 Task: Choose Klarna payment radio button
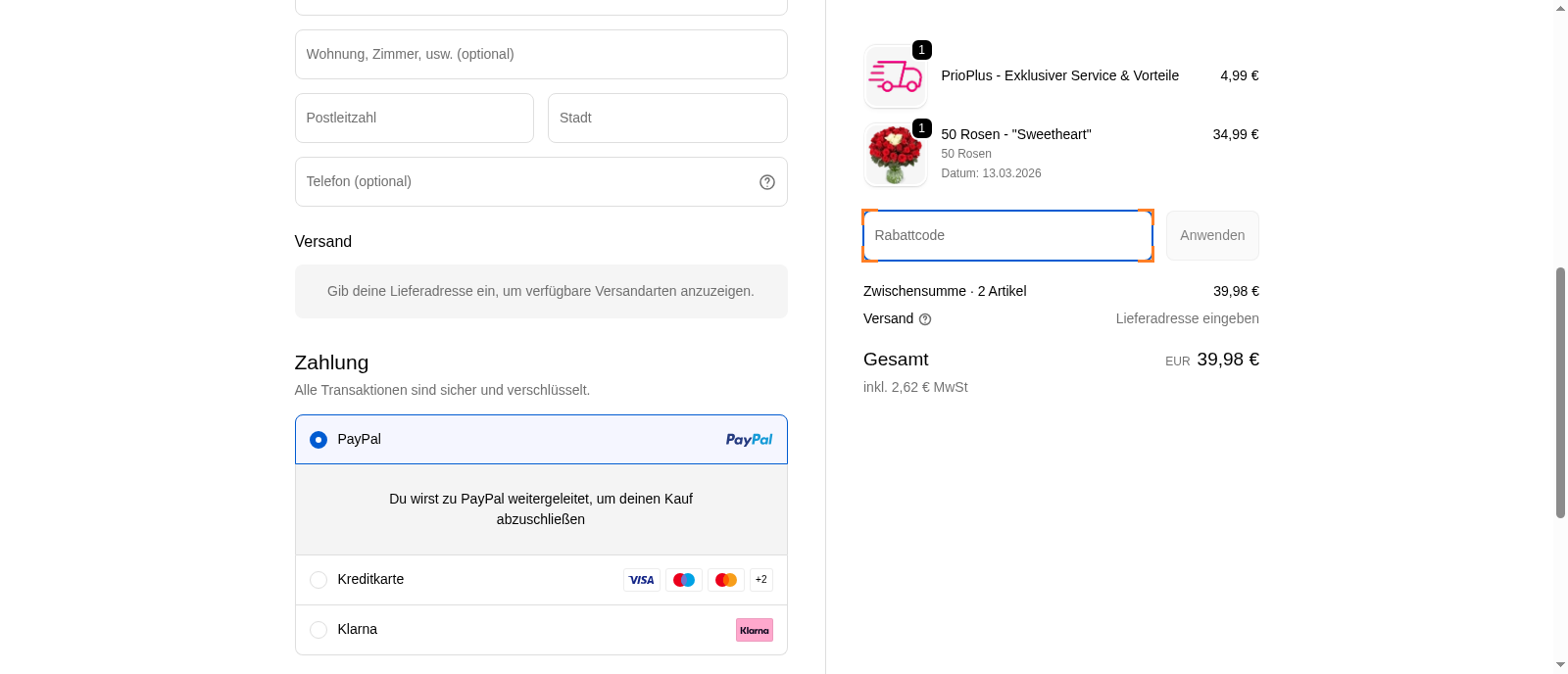[318, 630]
